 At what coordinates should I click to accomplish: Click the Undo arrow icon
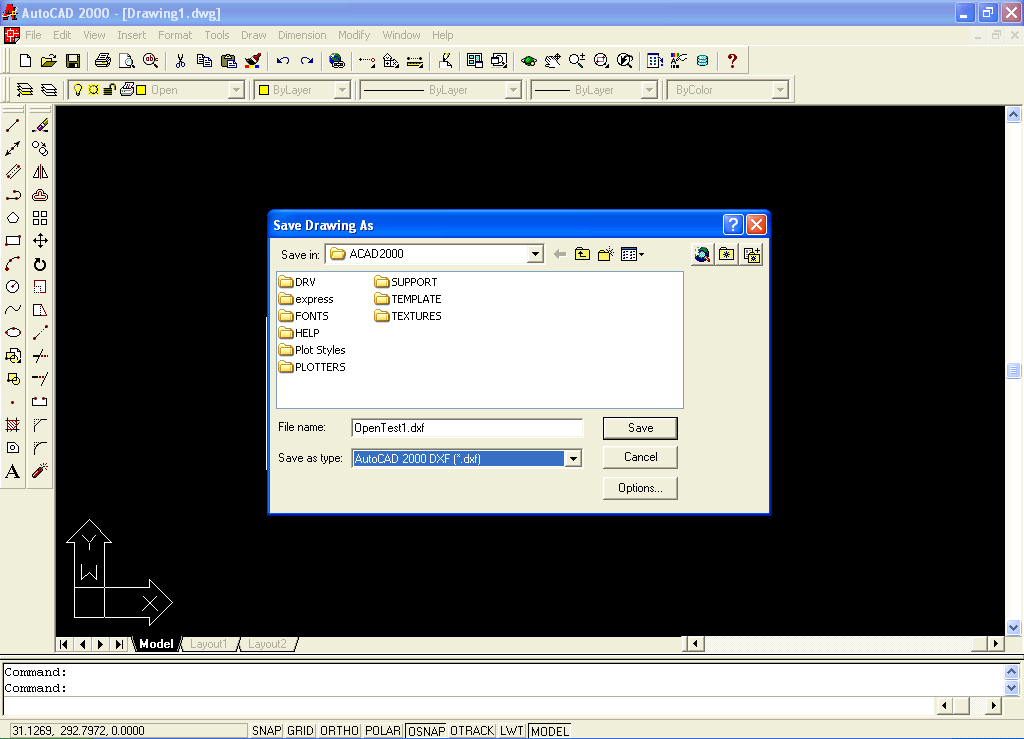[x=282, y=61]
